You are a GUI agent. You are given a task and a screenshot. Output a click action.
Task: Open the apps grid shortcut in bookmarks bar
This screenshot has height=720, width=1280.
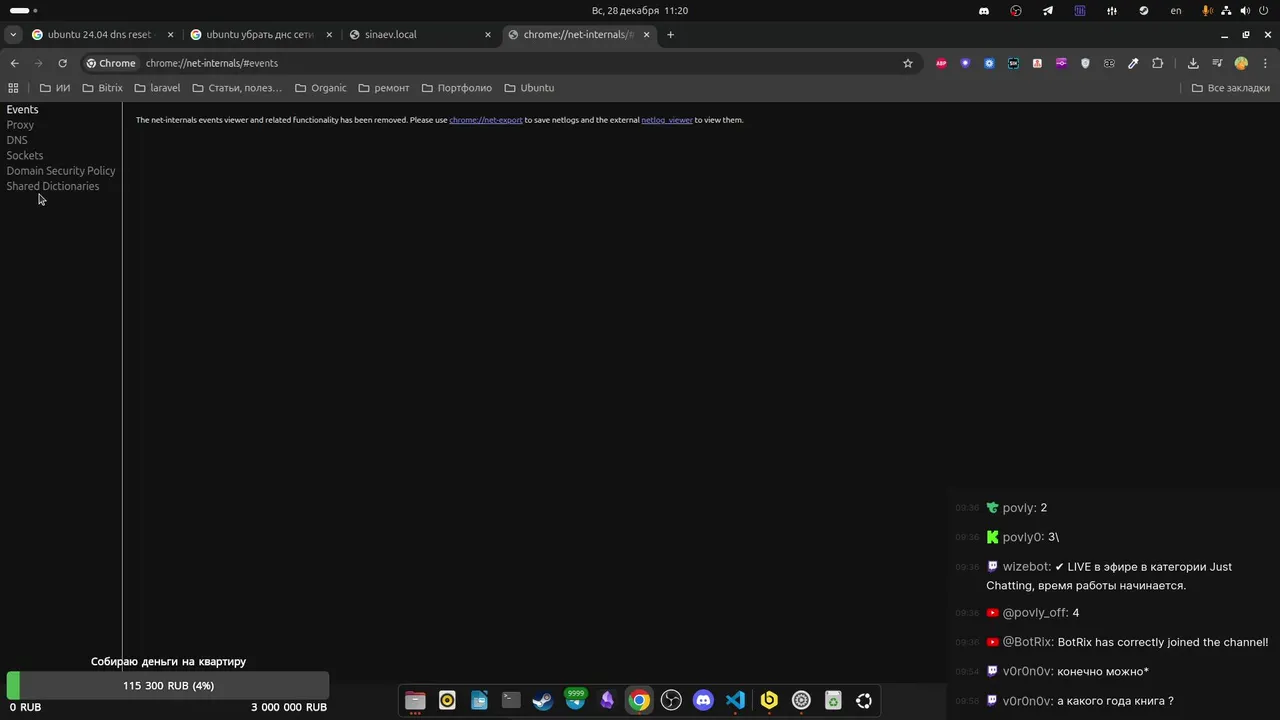(14, 88)
